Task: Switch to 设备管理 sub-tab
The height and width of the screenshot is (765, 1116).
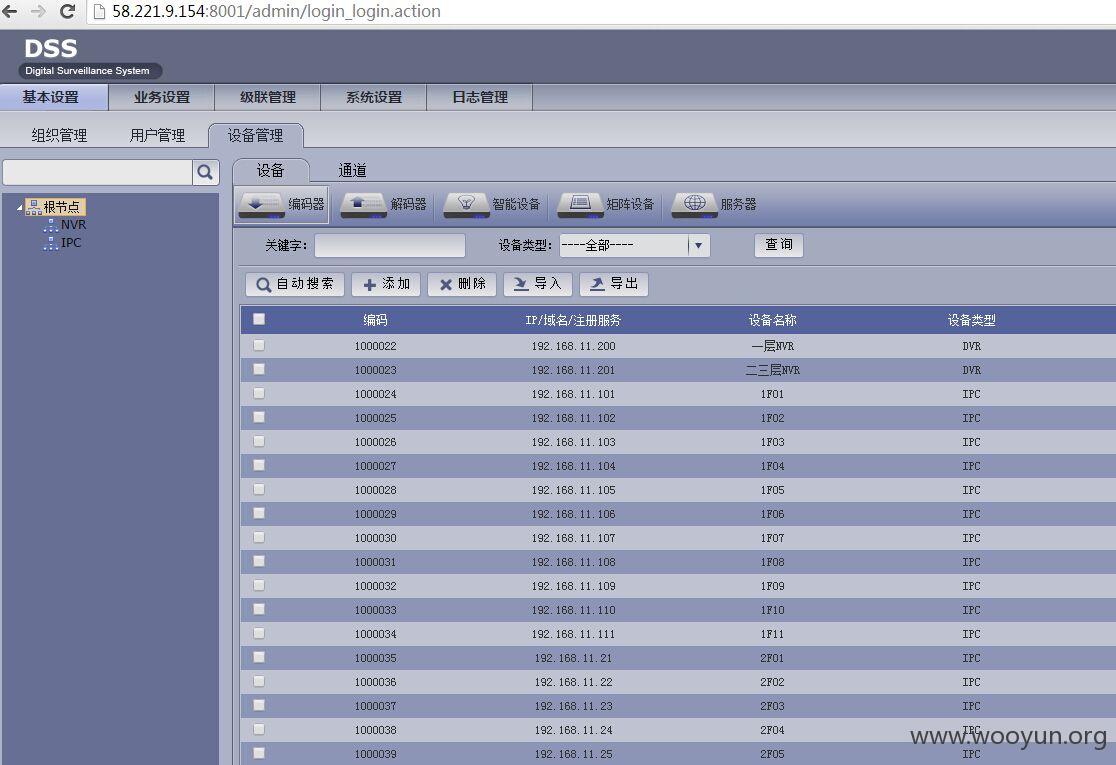Action: [x=256, y=135]
